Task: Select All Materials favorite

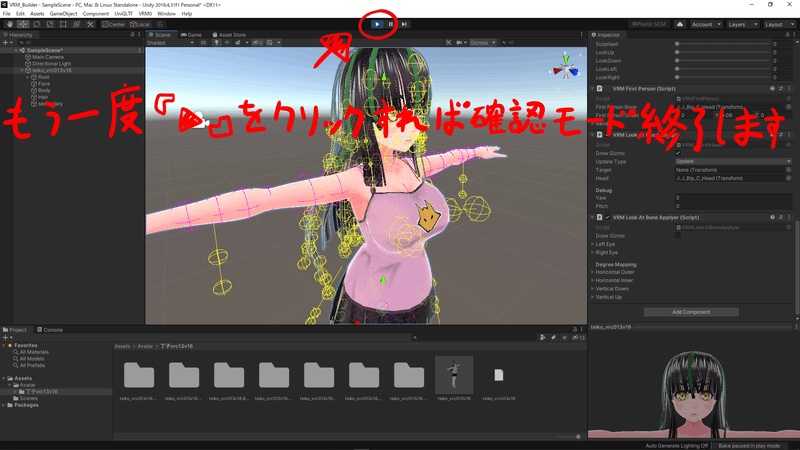Action: click(x=34, y=352)
